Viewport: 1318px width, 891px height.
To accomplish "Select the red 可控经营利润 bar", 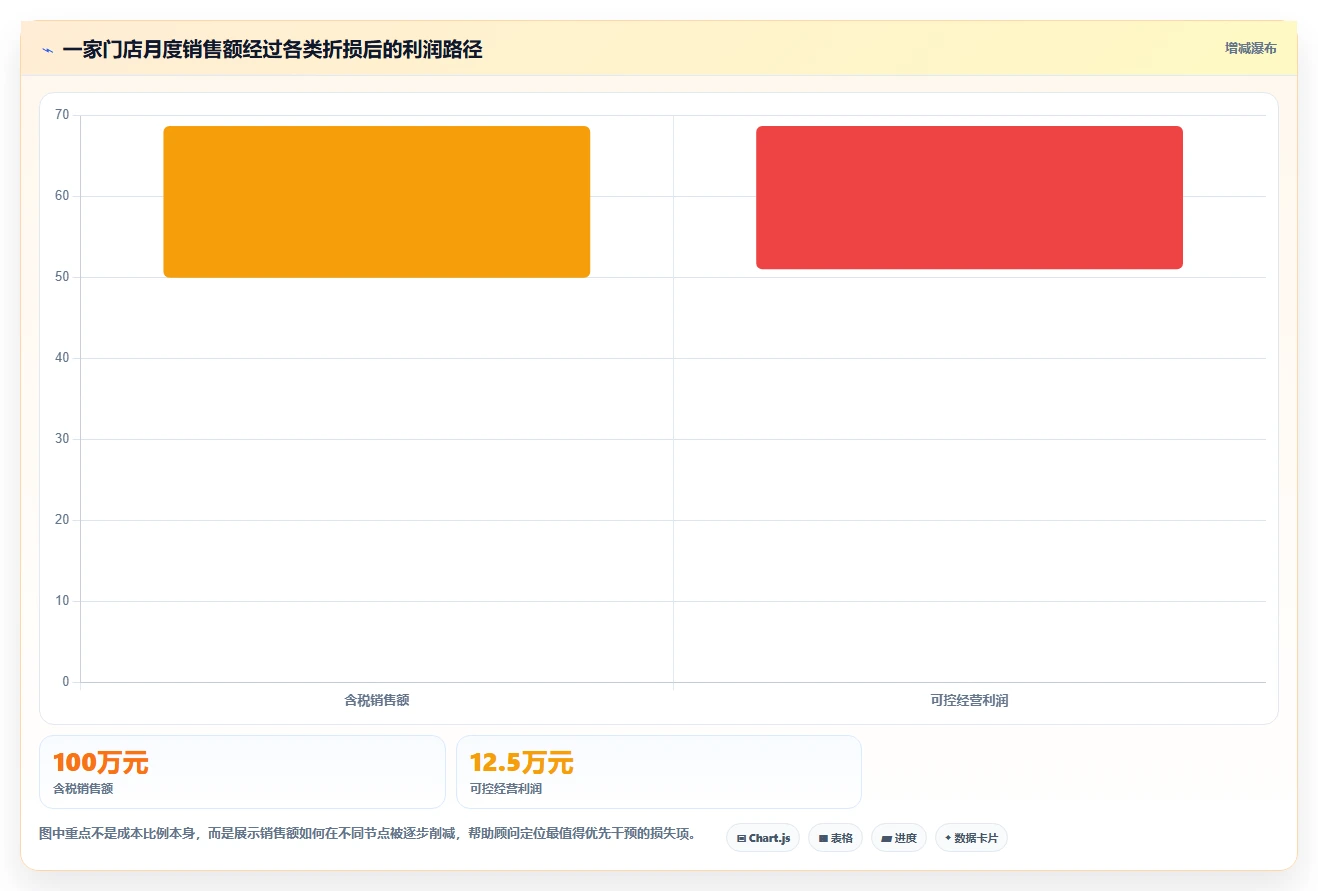I will (x=969, y=198).
